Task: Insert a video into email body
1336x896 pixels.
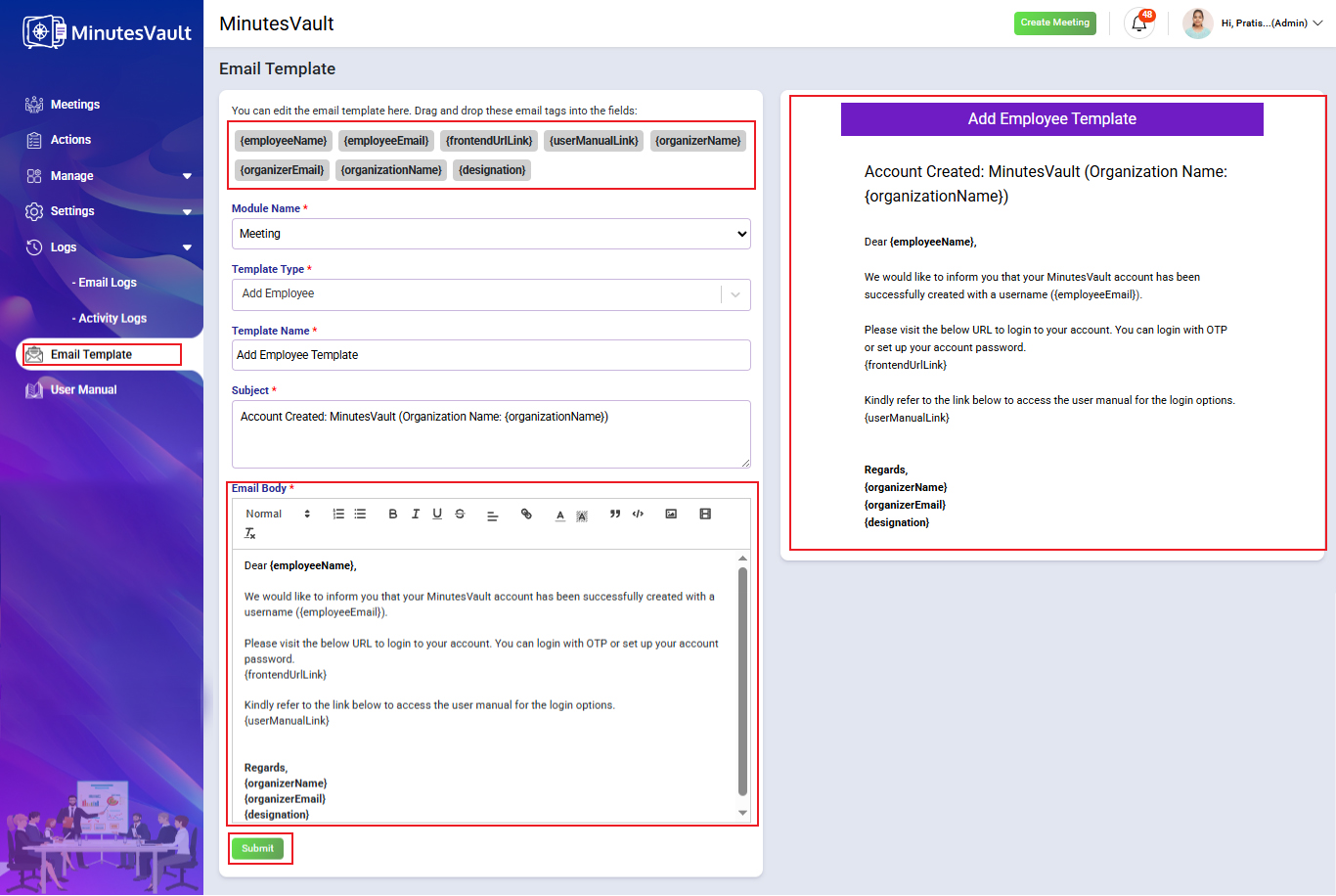Action: (x=705, y=515)
